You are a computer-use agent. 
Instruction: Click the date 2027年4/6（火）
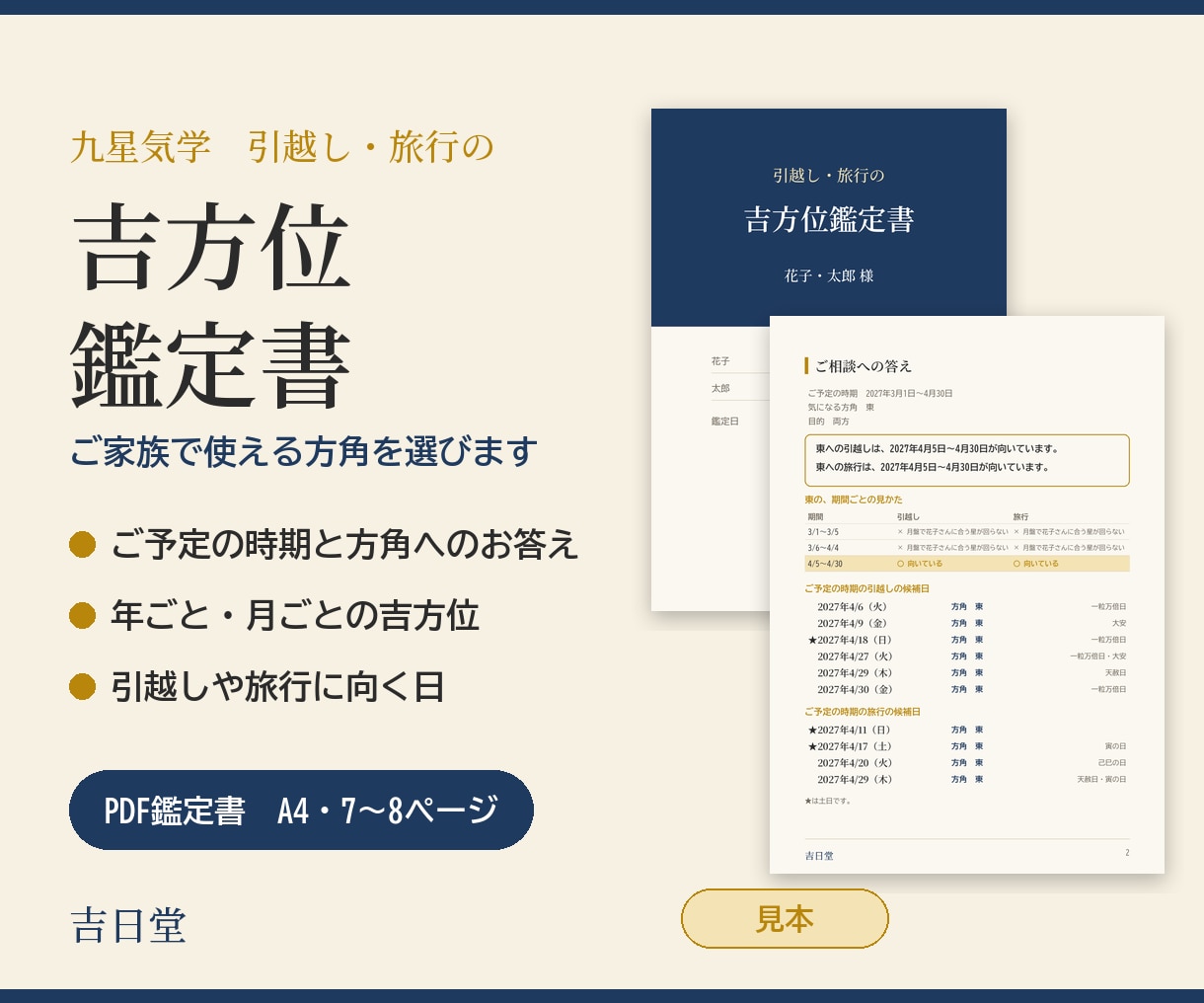[852, 607]
